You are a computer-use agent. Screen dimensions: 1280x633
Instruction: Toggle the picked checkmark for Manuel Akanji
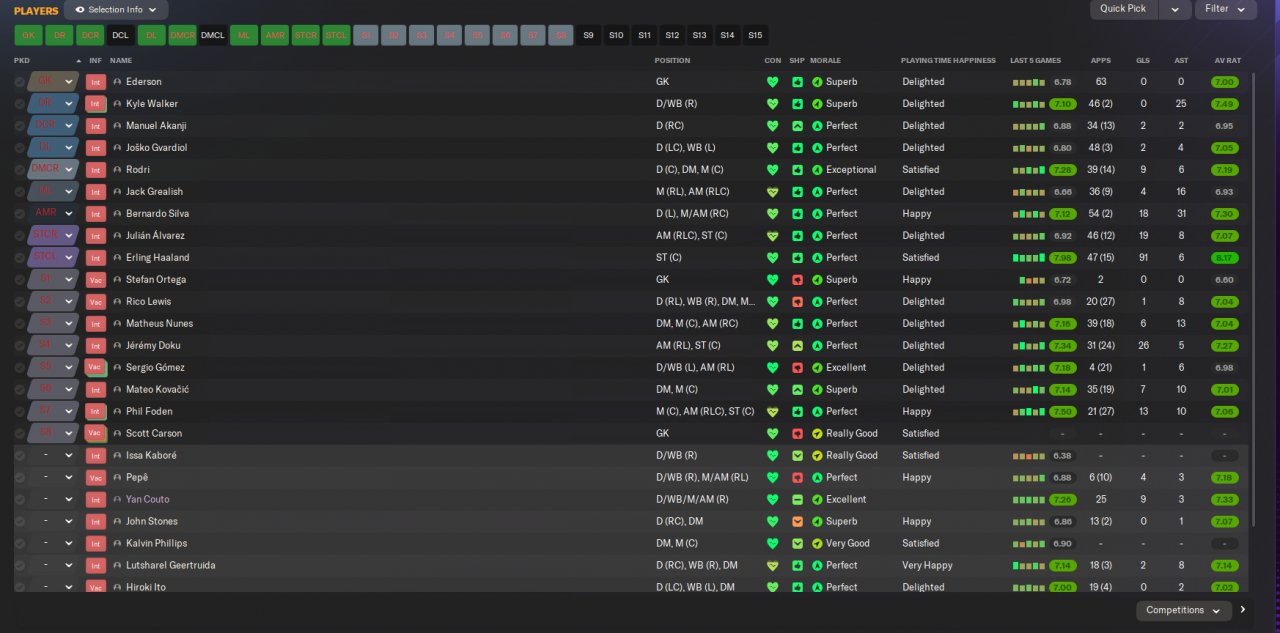(19, 126)
